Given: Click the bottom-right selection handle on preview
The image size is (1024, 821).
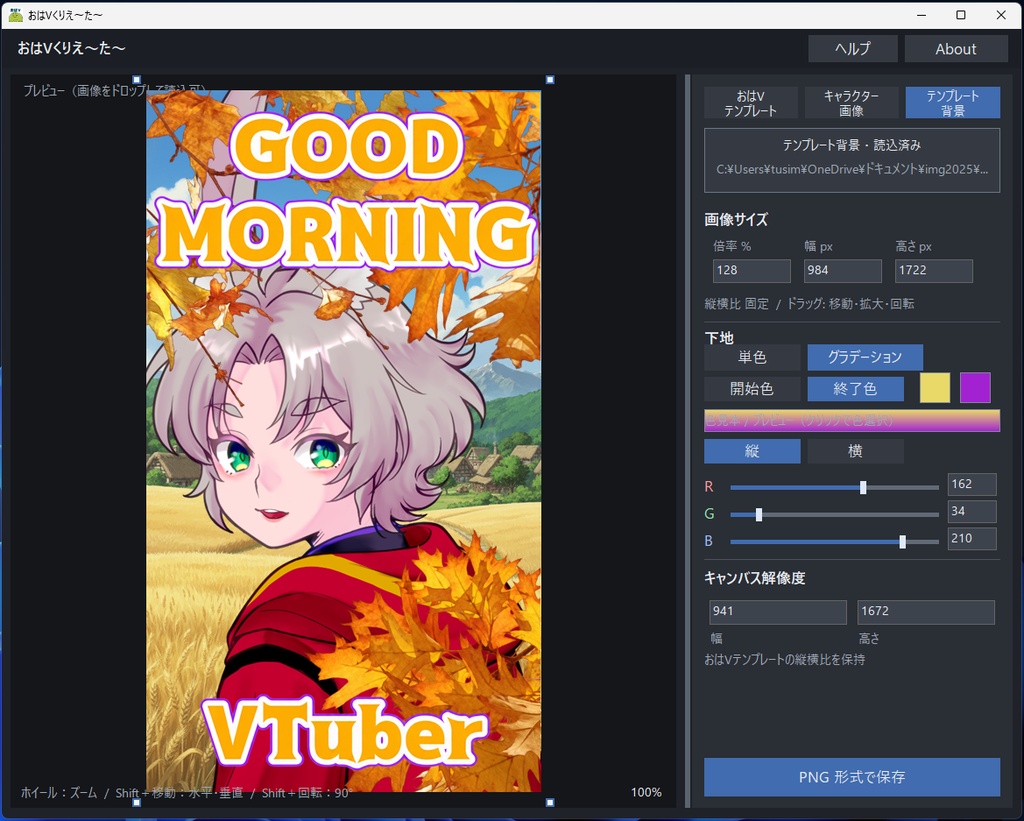Looking at the screenshot, I should [550, 803].
